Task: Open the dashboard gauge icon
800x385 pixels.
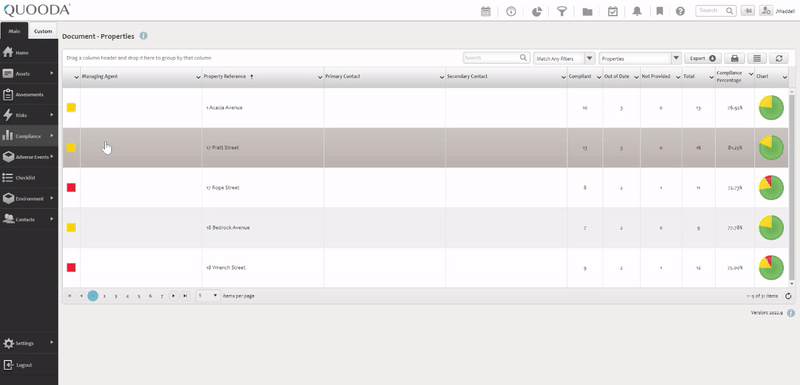Action: point(511,11)
